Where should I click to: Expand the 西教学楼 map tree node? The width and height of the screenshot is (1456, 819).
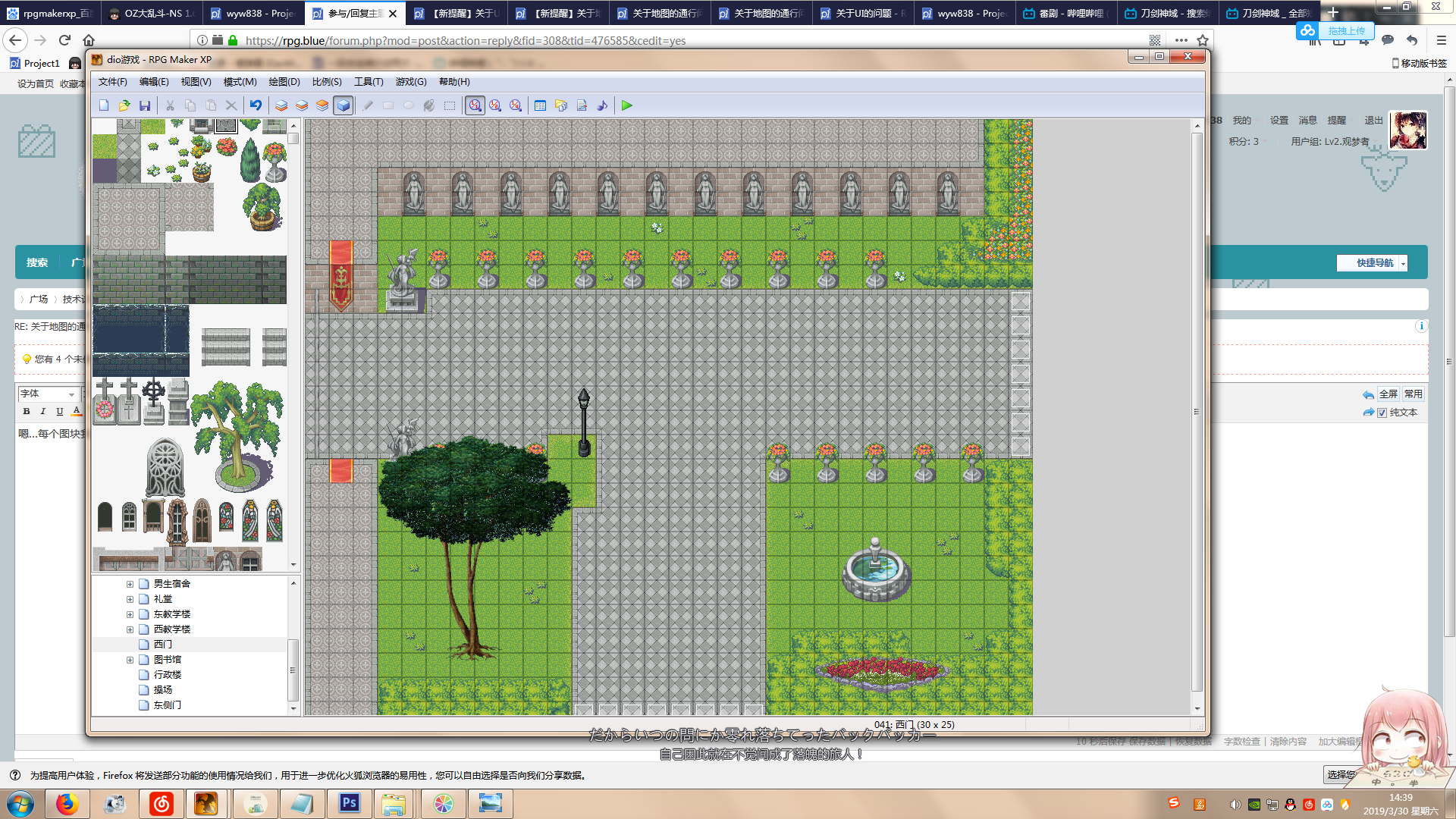click(130, 629)
